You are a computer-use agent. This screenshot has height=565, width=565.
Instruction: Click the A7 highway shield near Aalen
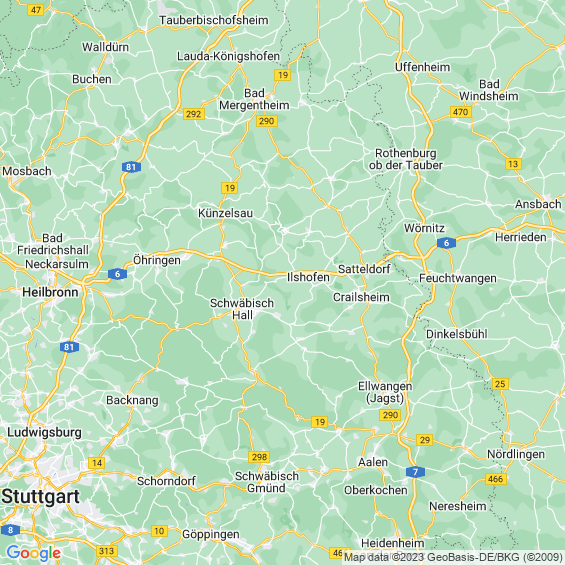[415, 472]
